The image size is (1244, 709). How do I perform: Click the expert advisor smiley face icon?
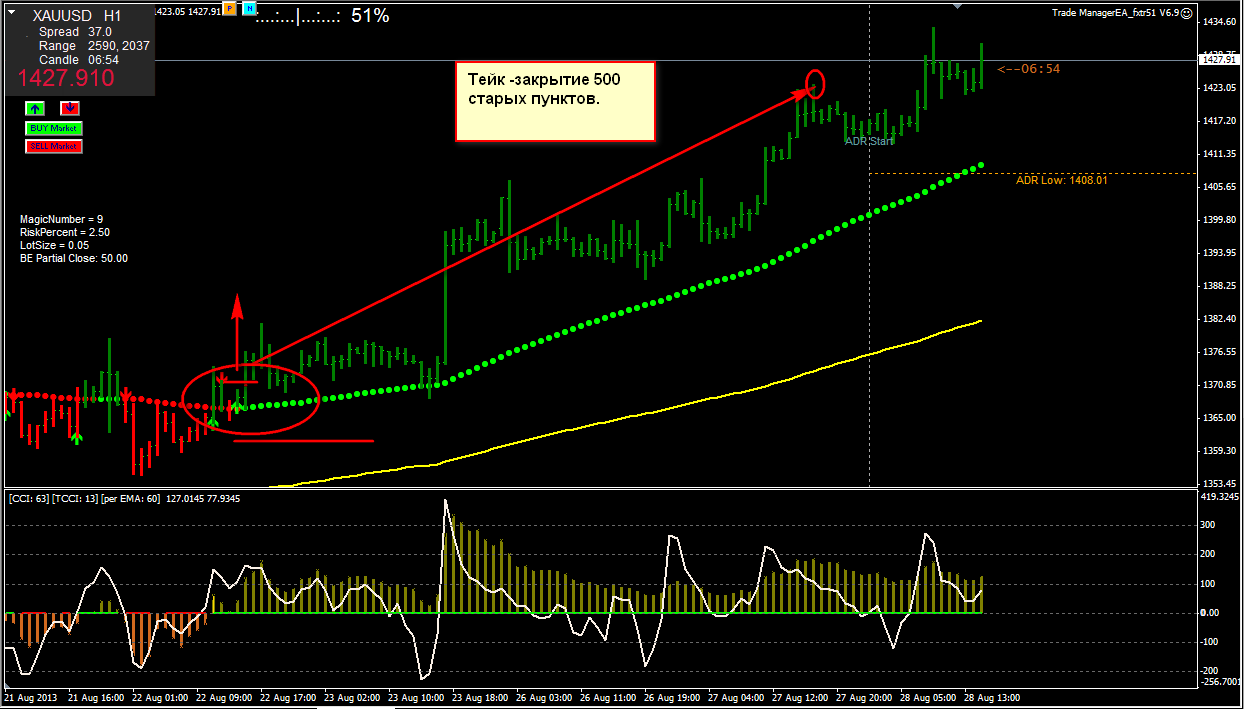click(1186, 13)
